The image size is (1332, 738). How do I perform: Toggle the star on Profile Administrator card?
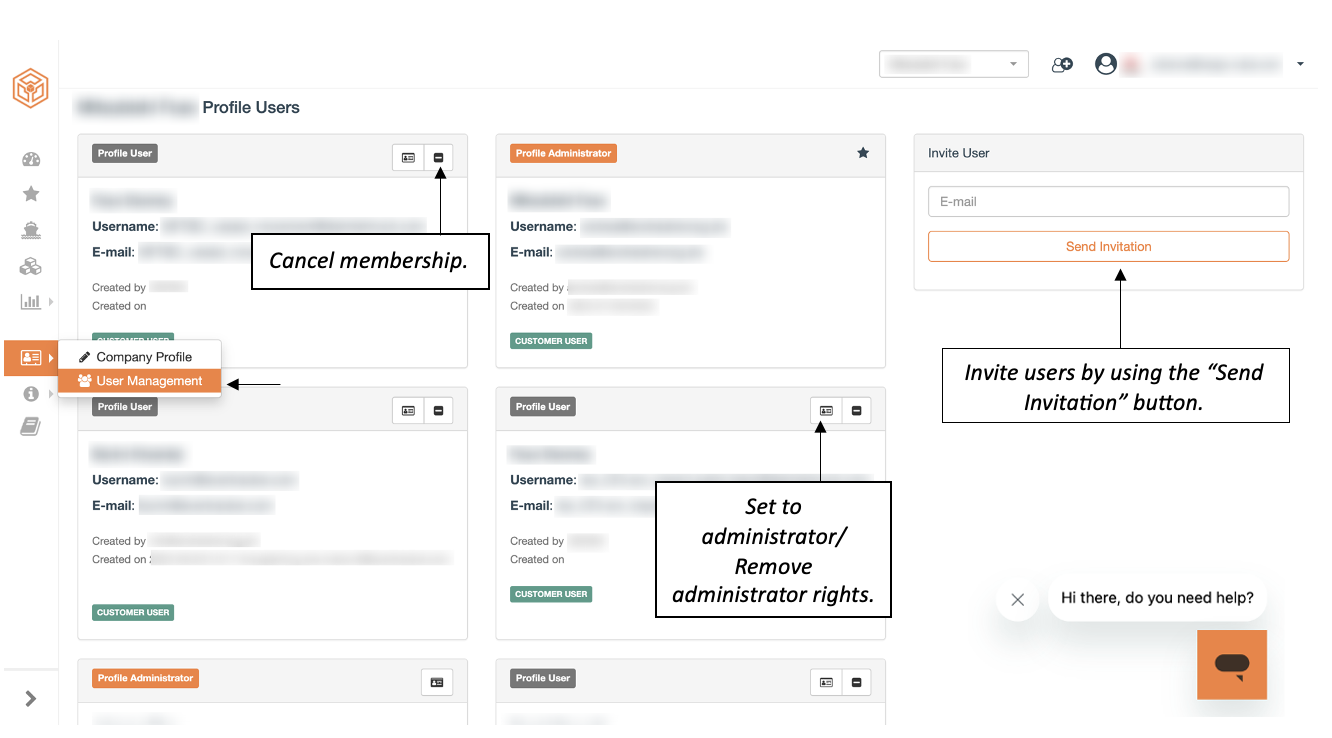(863, 153)
